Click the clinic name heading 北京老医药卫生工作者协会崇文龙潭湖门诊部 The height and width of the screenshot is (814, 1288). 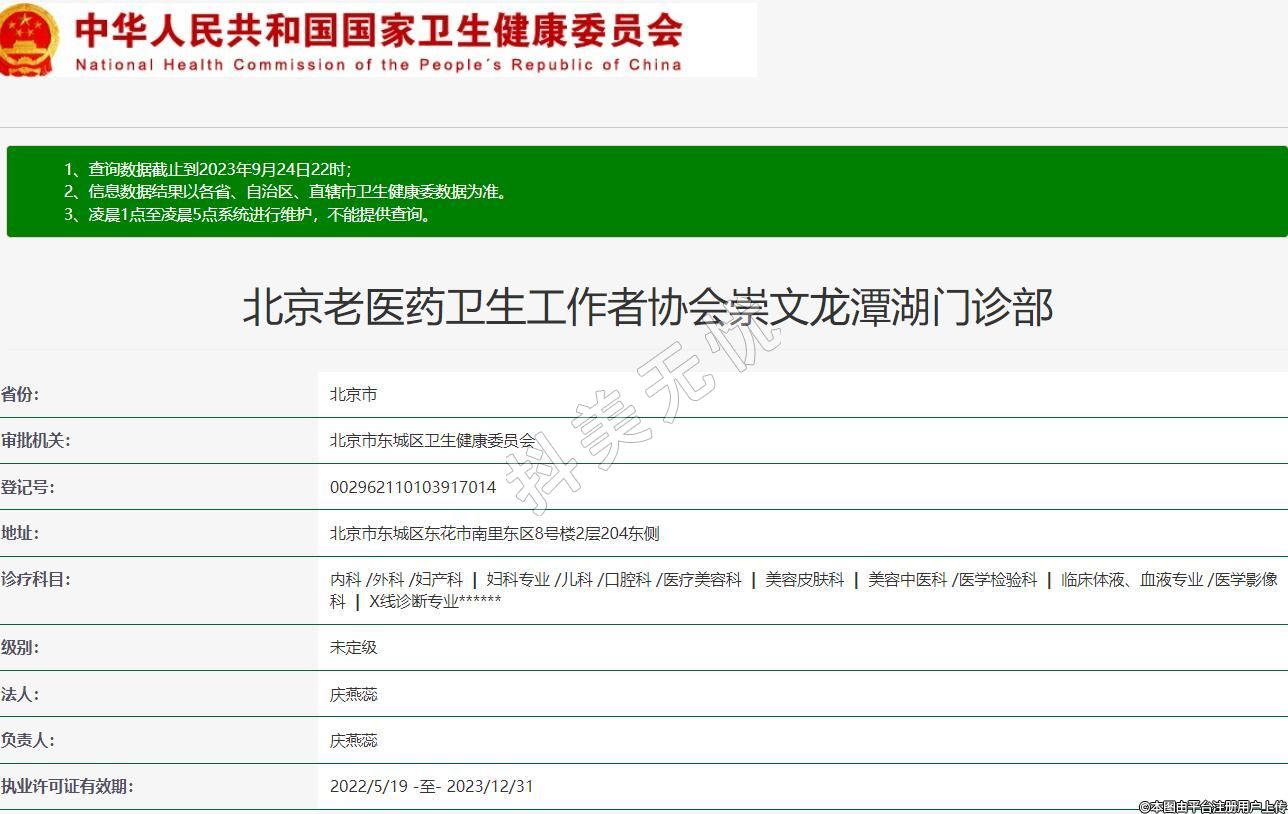647,307
